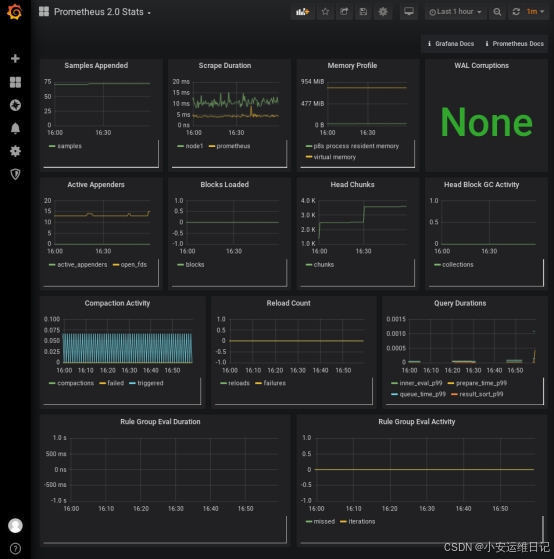Toggle the failed series in Compaction Activity

tap(116, 383)
